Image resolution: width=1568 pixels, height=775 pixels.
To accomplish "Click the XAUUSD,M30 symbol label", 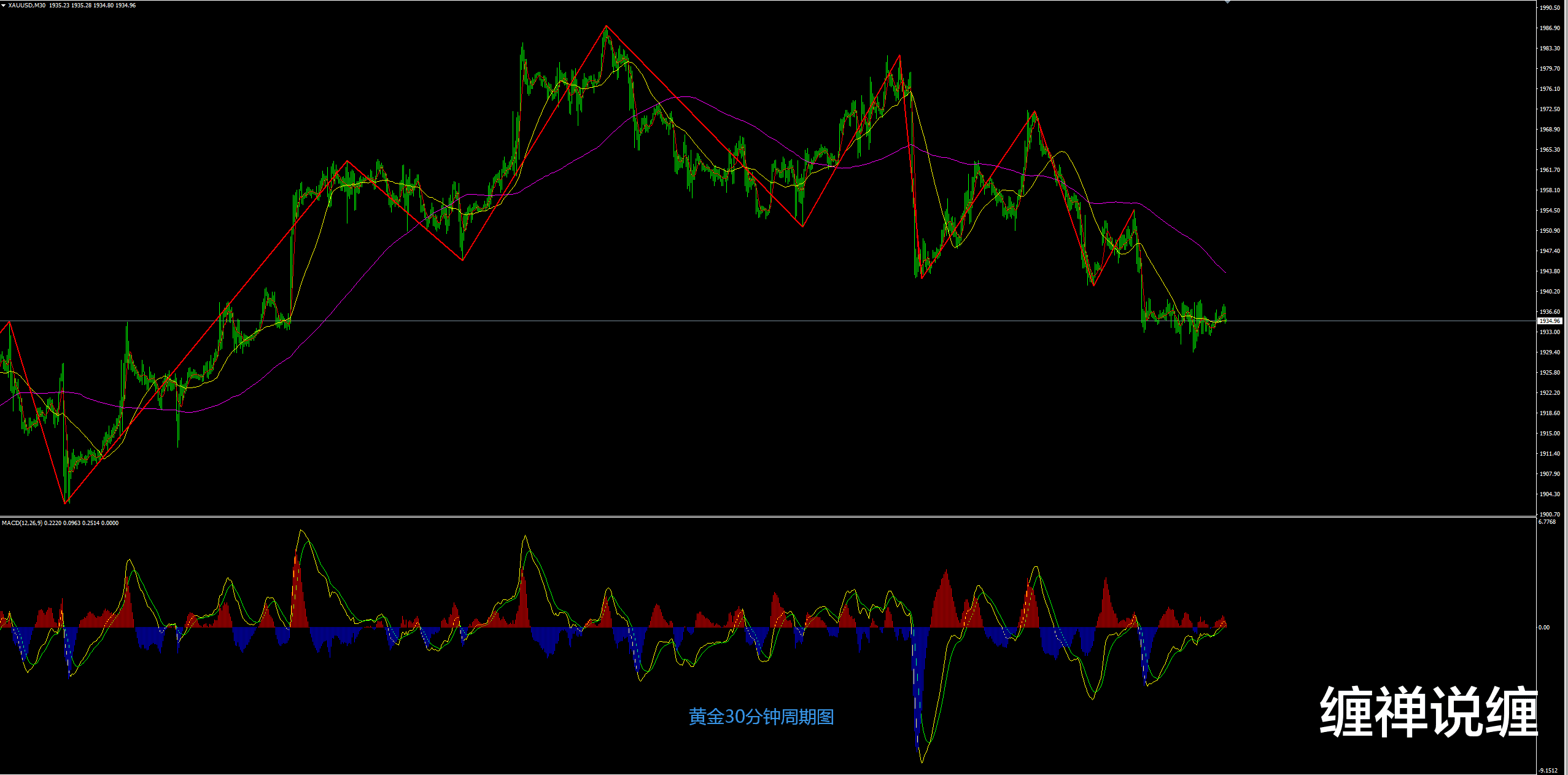I will [x=27, y=5].
